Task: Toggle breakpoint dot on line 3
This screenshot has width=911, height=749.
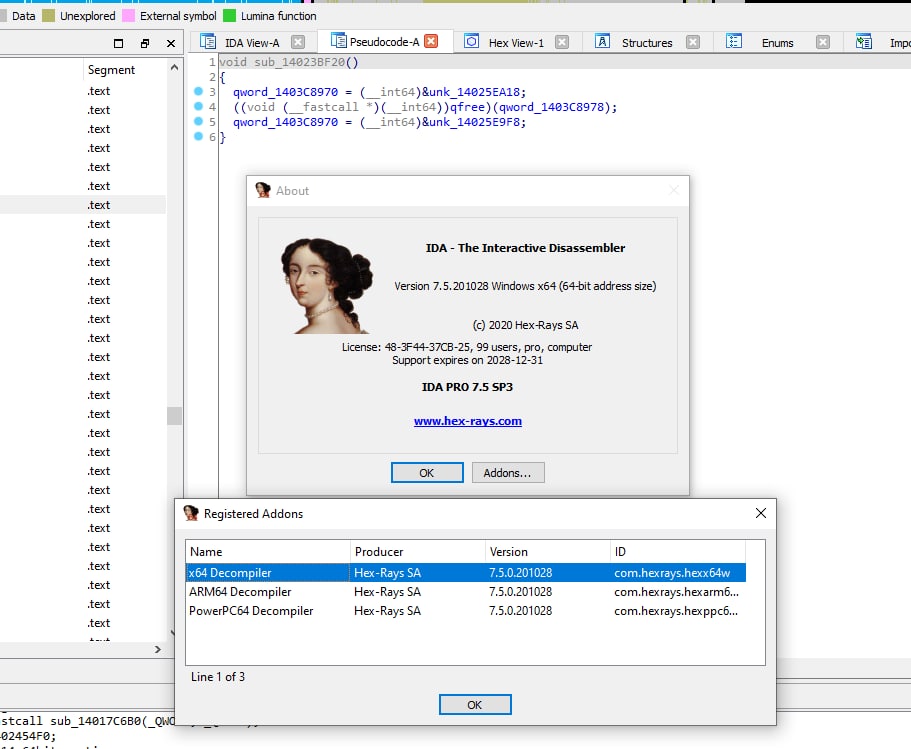Action: click(x=198, y=91)
